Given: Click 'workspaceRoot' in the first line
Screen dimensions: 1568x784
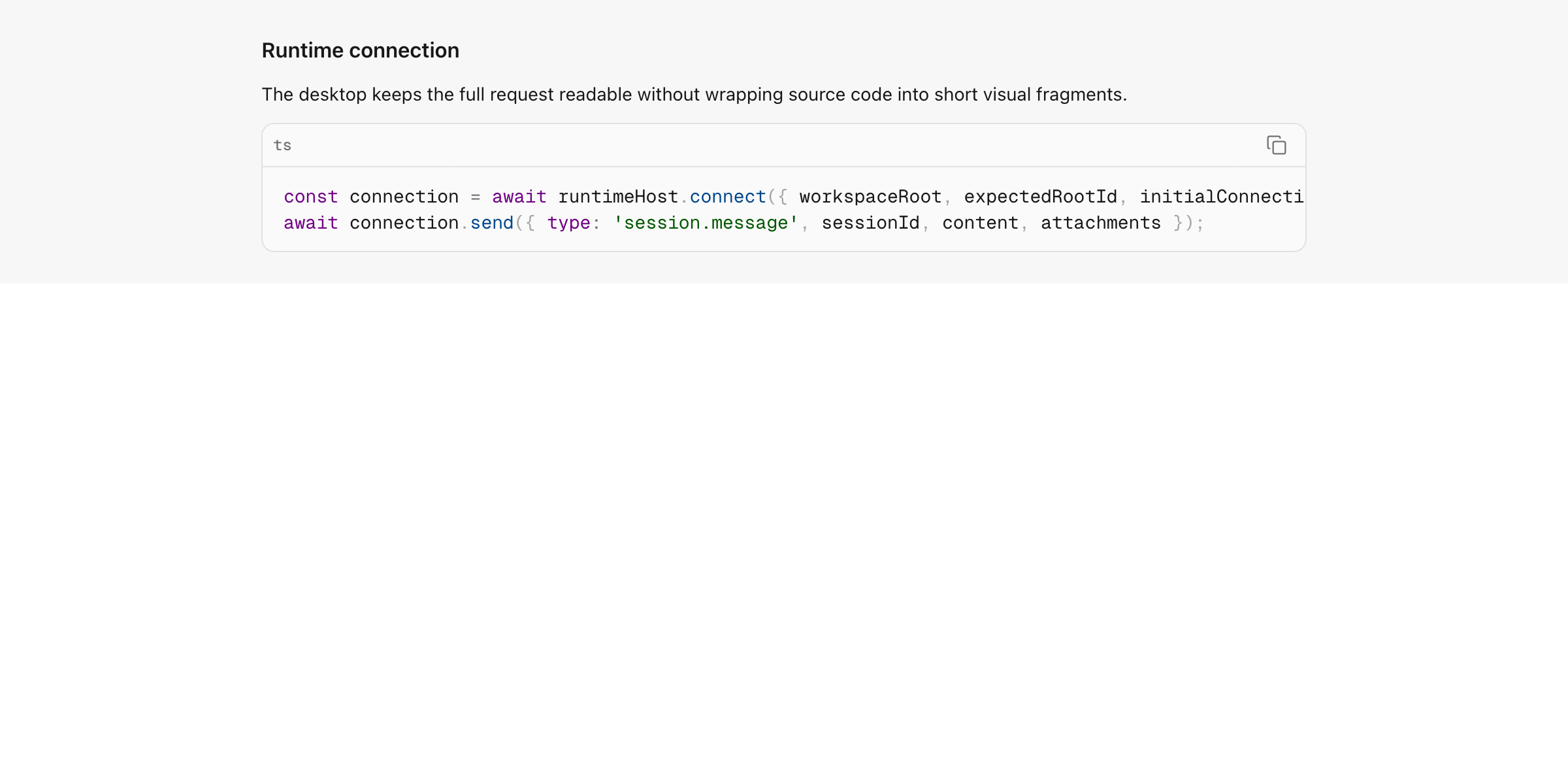Looking at the screenshot, I should (x=870, y=197).
